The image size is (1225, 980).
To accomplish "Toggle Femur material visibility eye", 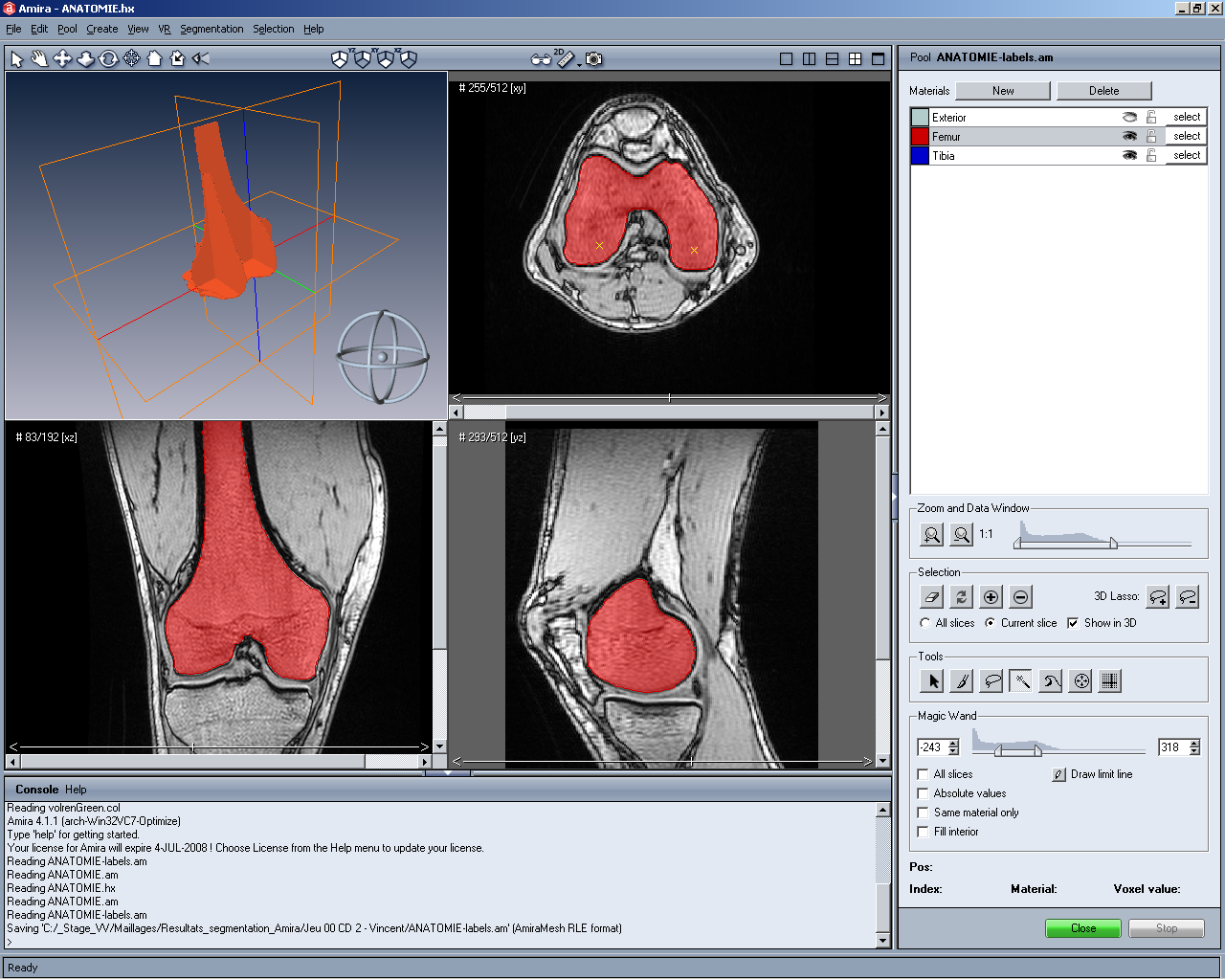I will point(1129,137).
